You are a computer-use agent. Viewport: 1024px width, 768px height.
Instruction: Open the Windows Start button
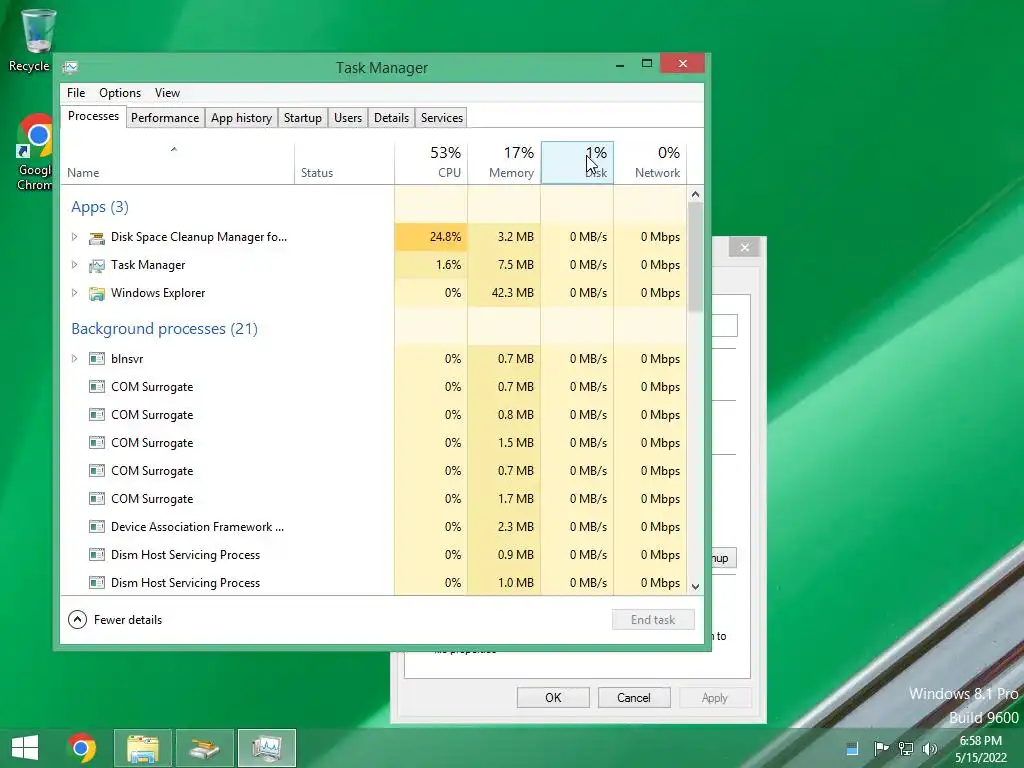25,748
